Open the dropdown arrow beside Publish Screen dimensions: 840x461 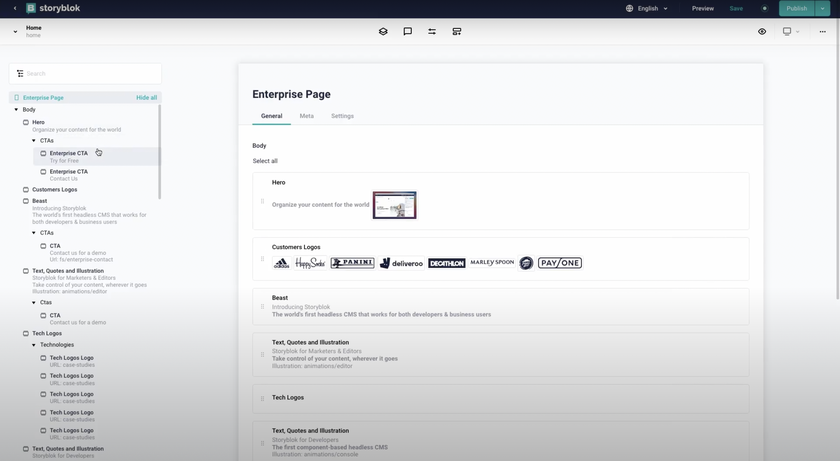pos(822,8)
